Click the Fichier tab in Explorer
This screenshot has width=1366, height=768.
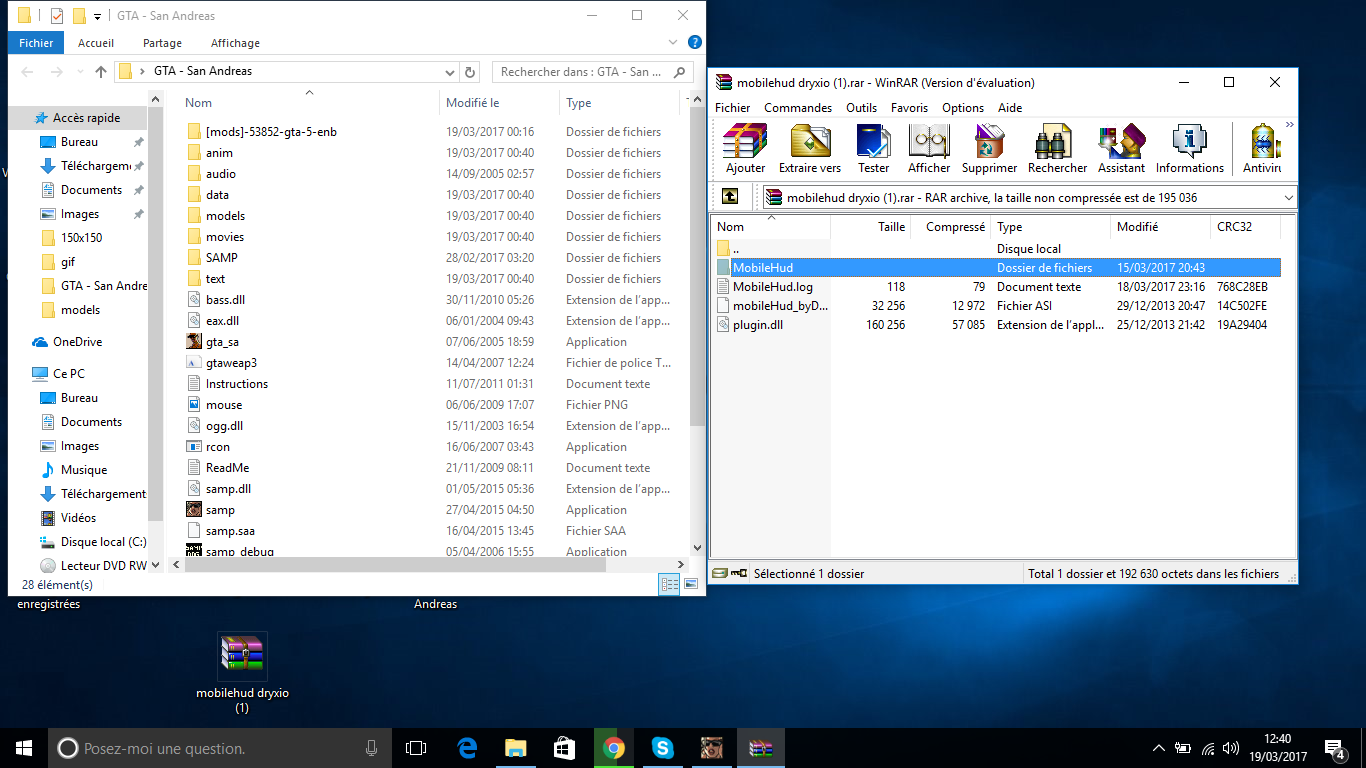[36, 43]
